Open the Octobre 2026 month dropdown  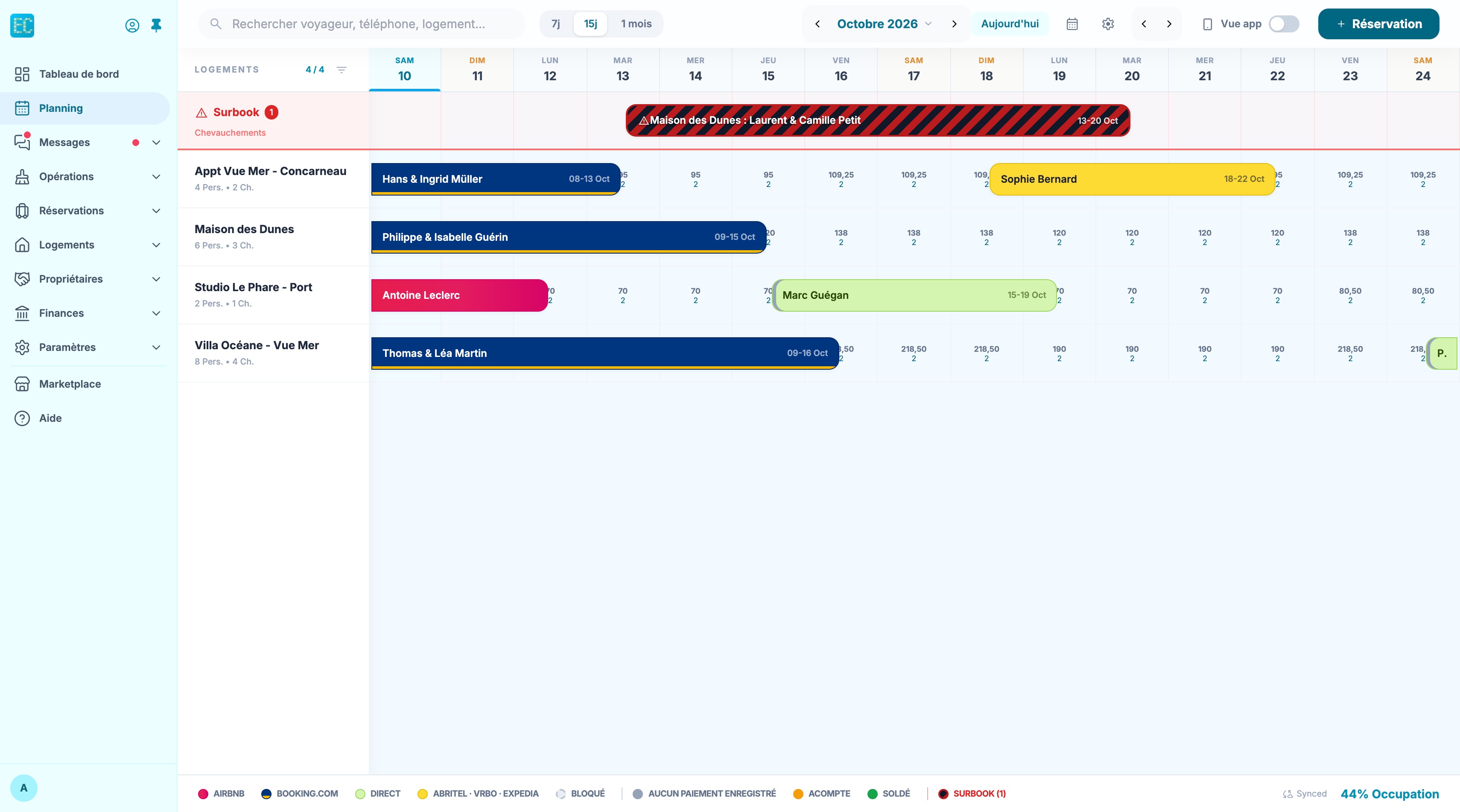tap(884, 24)
